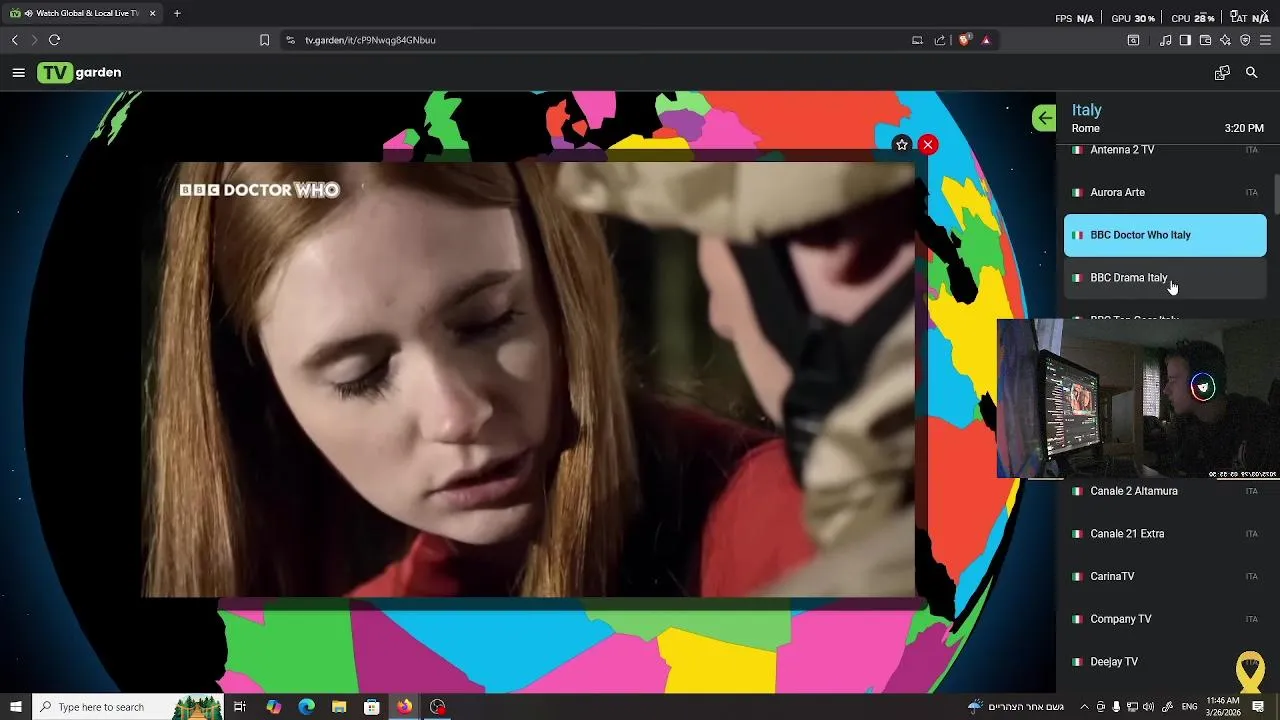Open Microsoft Copilot from taskbar

click(274, 707)
